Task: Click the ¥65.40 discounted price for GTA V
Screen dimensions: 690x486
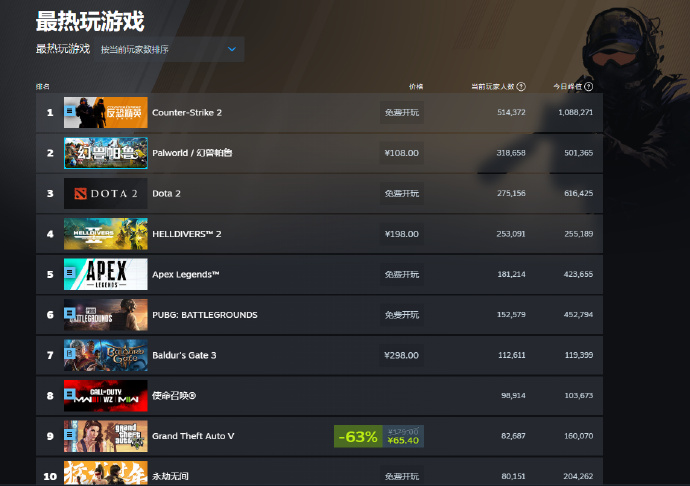Action: tap(403, 441)
